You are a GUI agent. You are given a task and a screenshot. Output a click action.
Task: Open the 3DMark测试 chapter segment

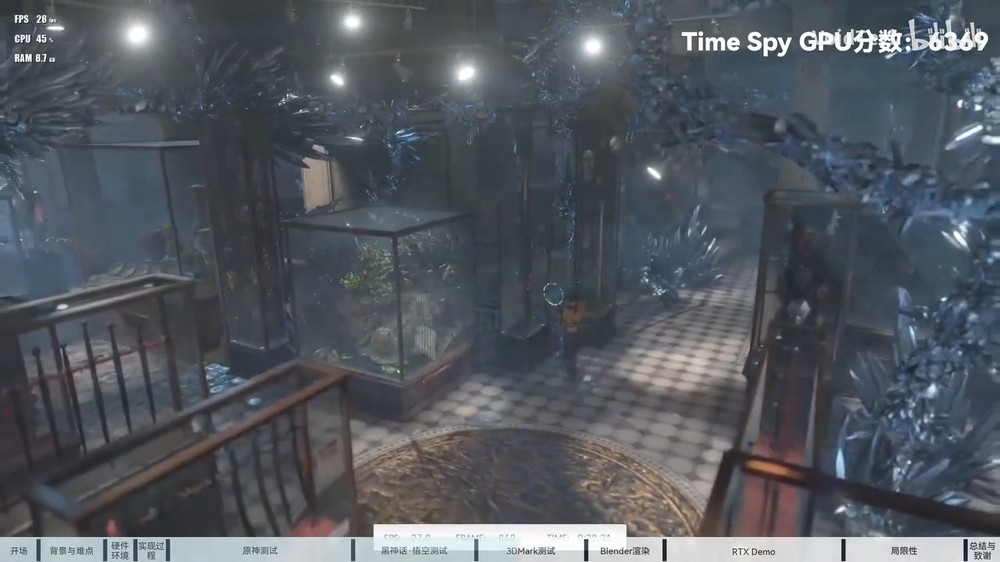pyautogui.click(x=531, y=551)
